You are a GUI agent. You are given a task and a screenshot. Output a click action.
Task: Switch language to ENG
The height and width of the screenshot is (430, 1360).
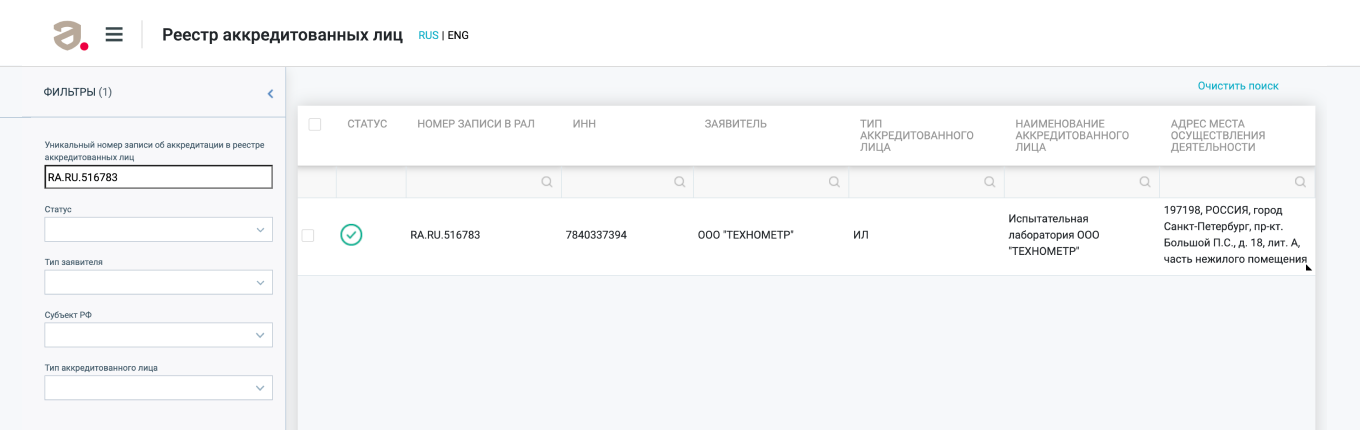(458, 35)
